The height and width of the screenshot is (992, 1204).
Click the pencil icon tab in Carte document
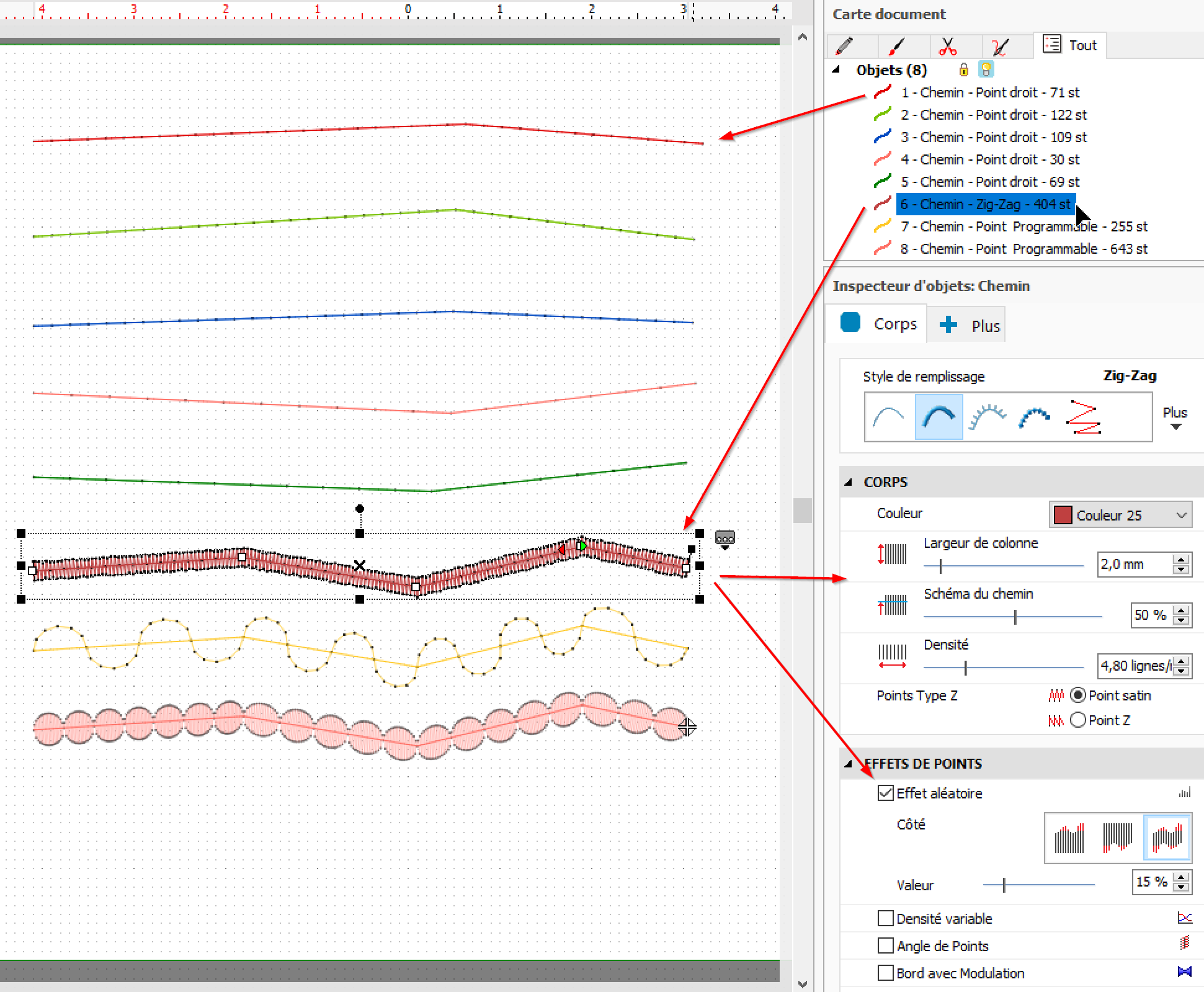[844, 46]
